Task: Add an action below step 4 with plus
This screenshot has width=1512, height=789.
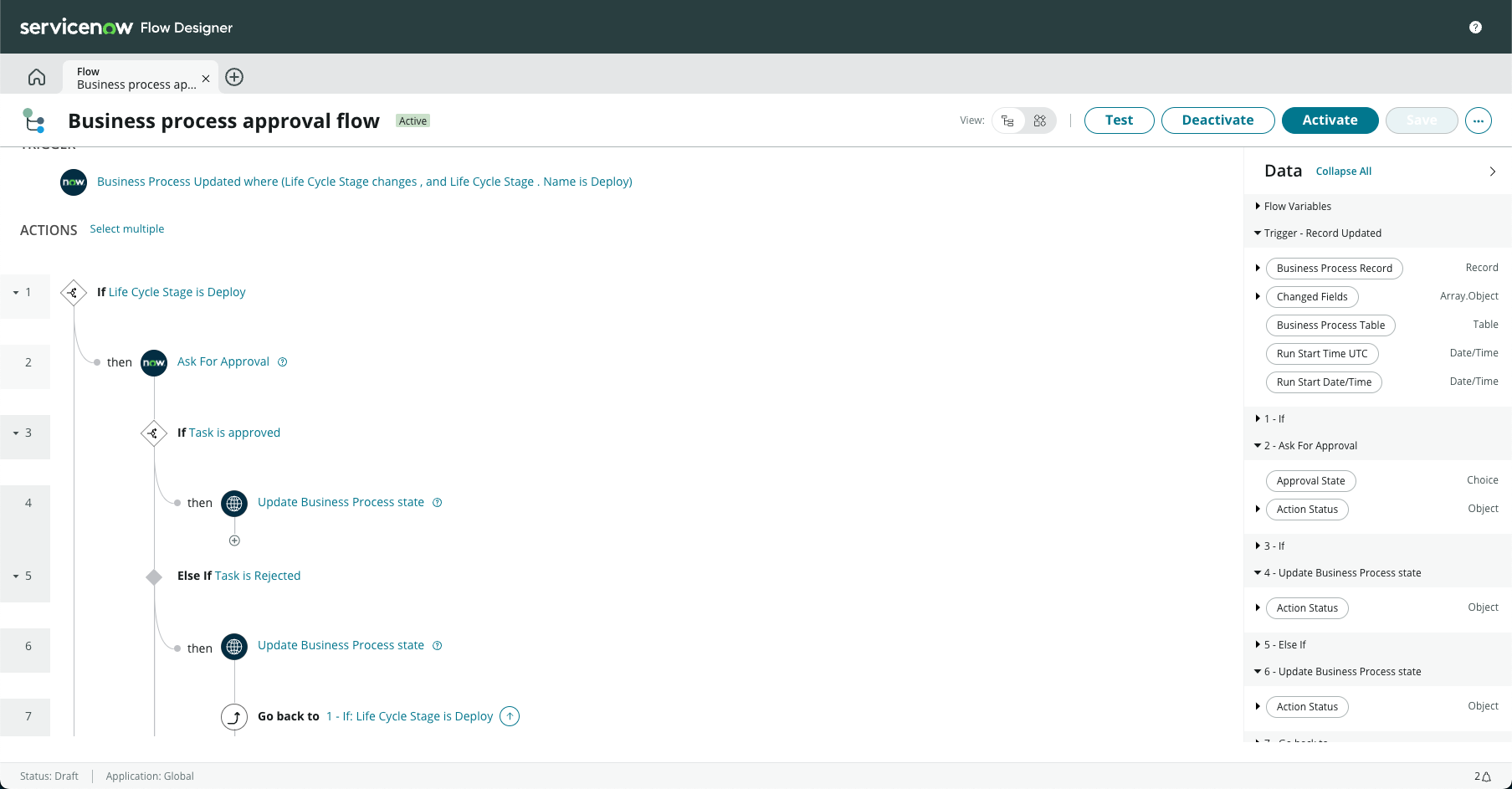Action: pyautogui.click(x=234, y=541)
